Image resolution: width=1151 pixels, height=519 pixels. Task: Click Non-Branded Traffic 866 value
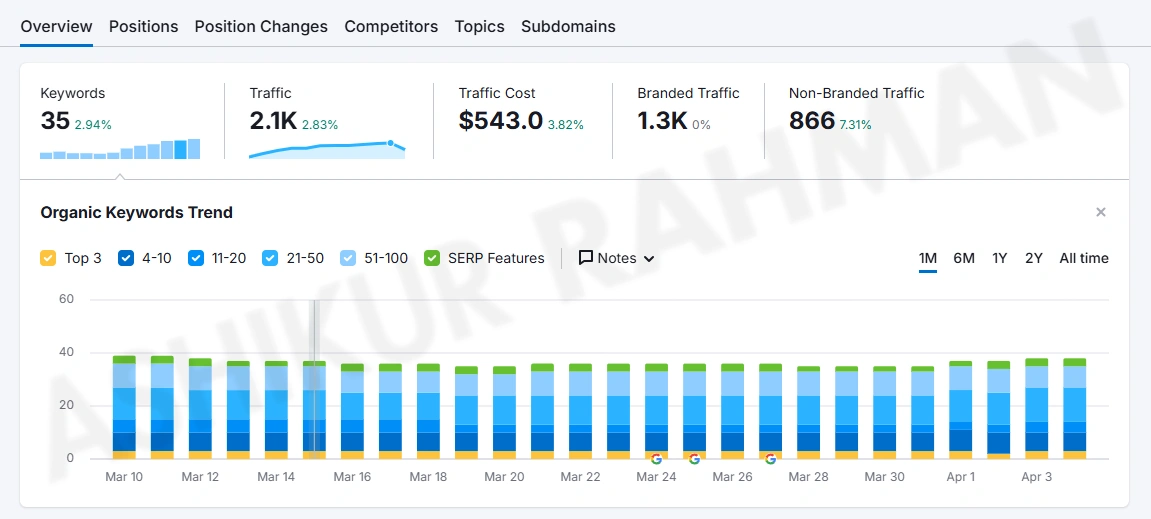(x=812, y=120)
